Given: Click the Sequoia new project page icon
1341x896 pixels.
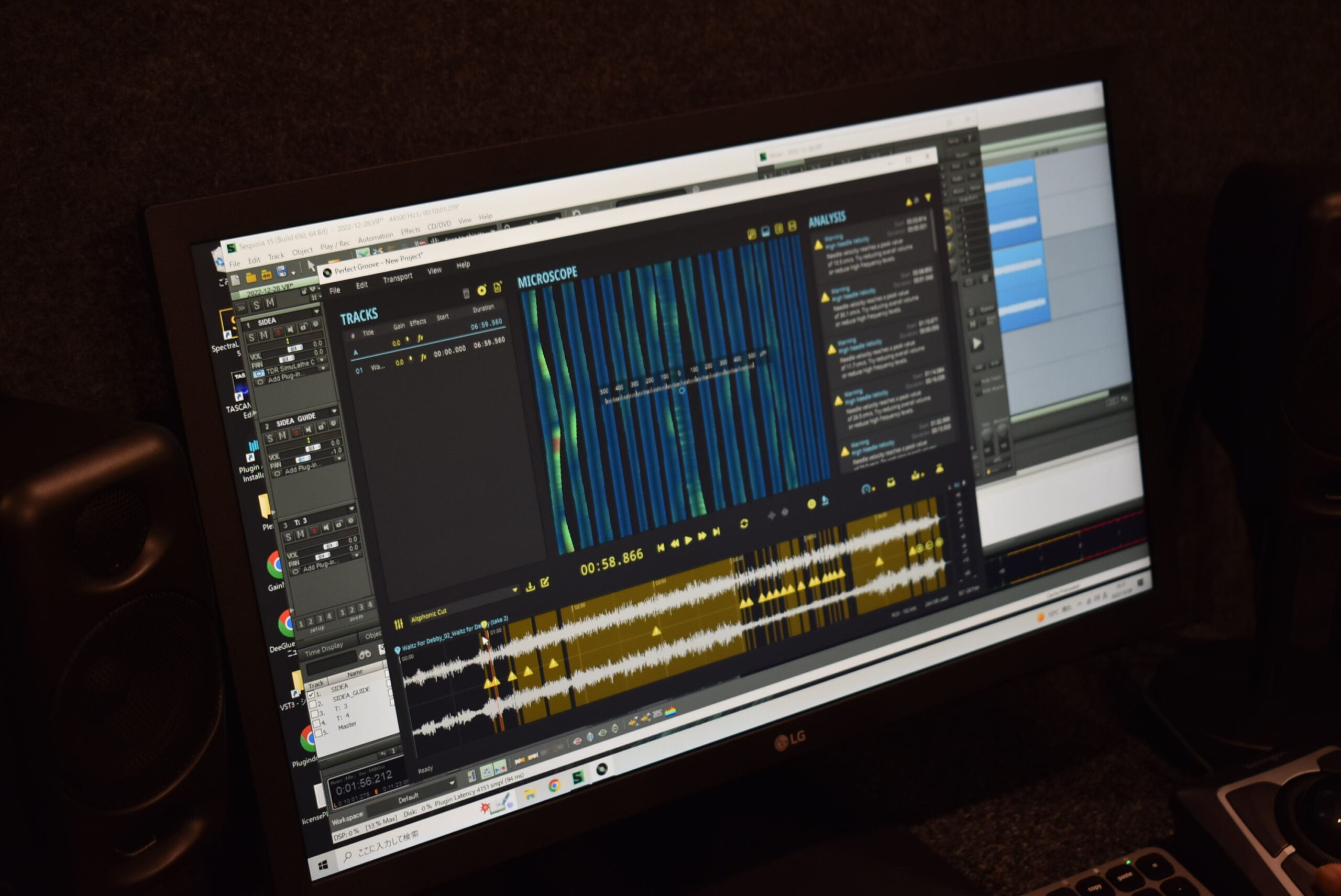Looking at the screenshot, I should pos(236,280).
